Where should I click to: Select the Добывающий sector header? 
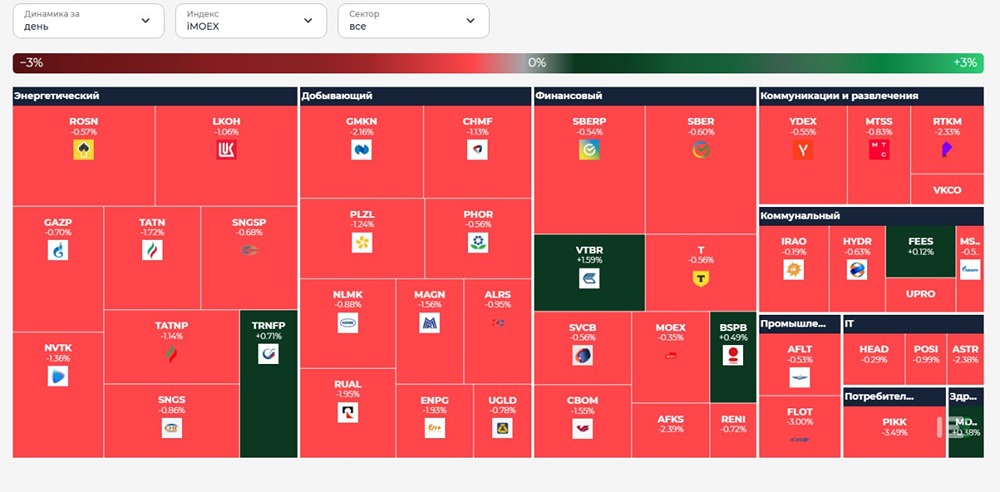point(416,96)
